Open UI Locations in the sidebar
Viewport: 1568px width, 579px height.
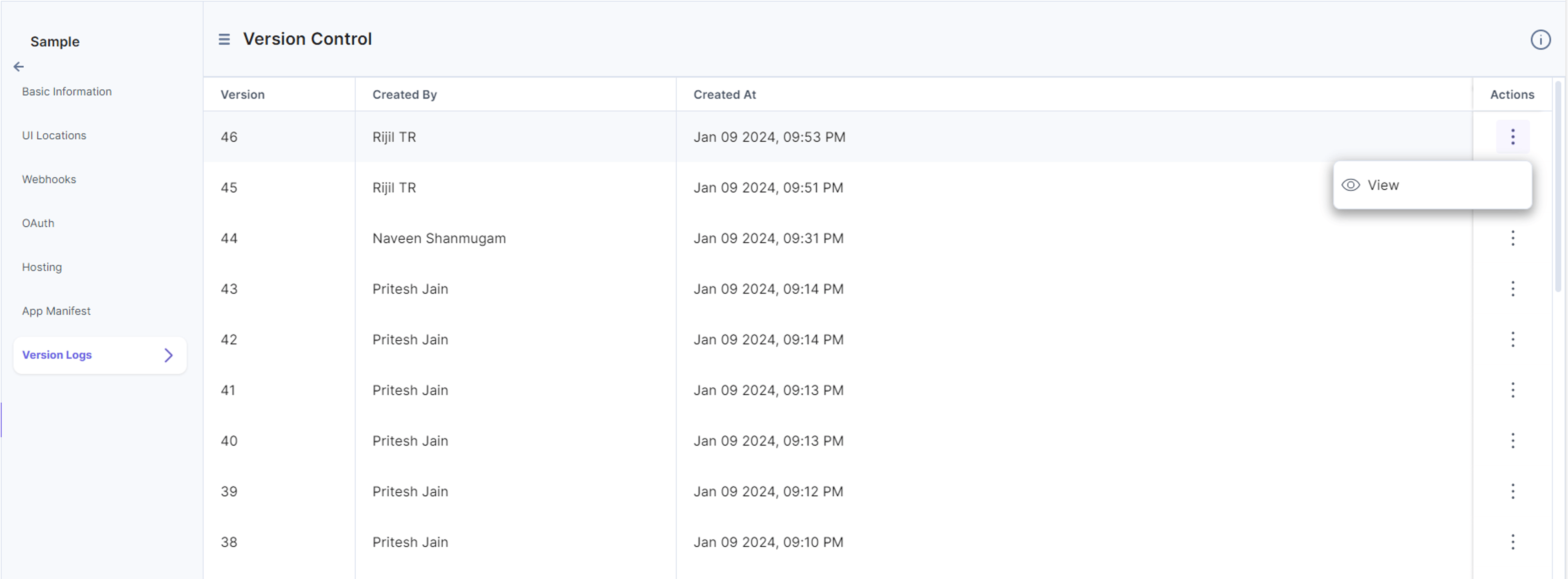tap(54, 135)
